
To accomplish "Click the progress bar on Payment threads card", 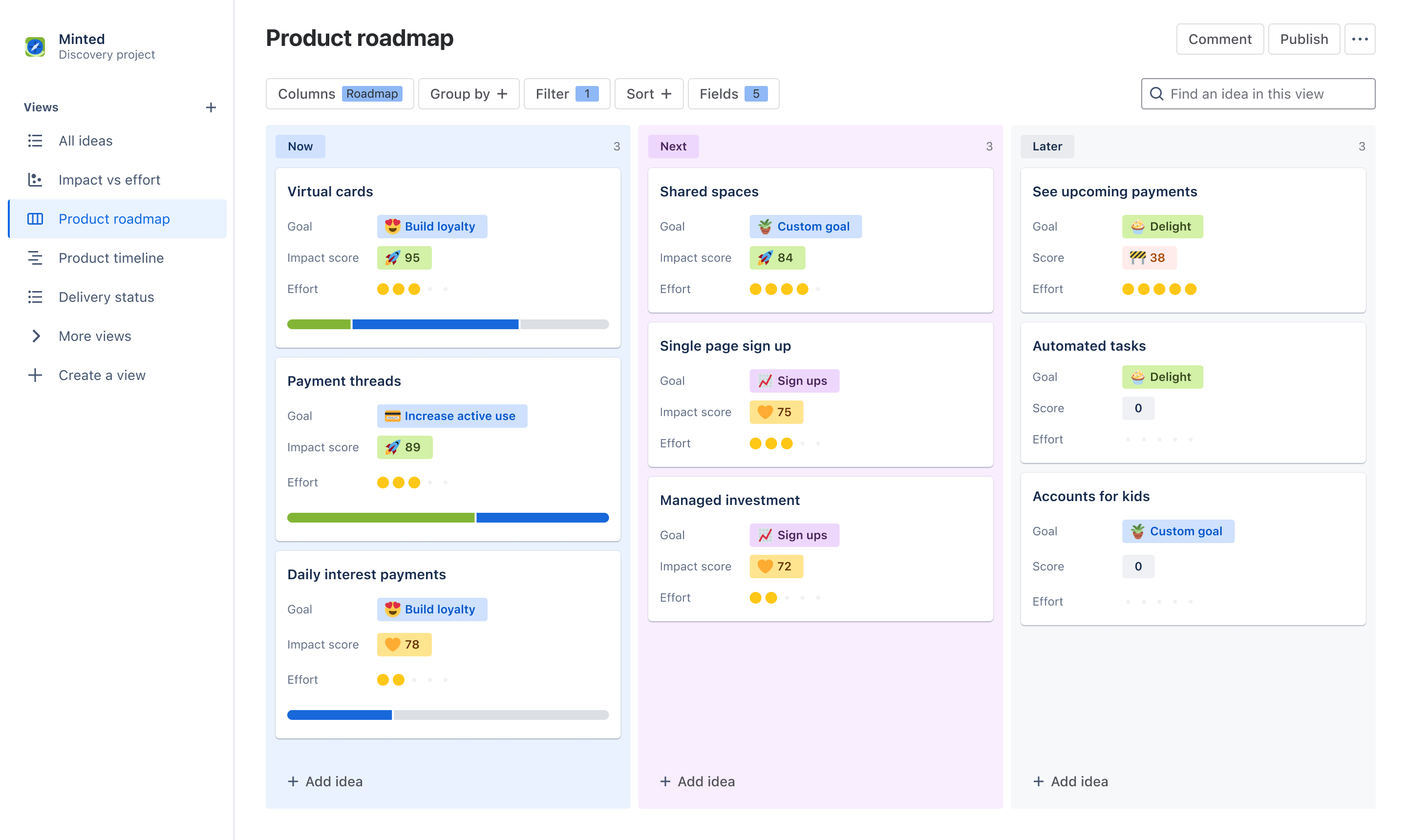I will (447, 516).
